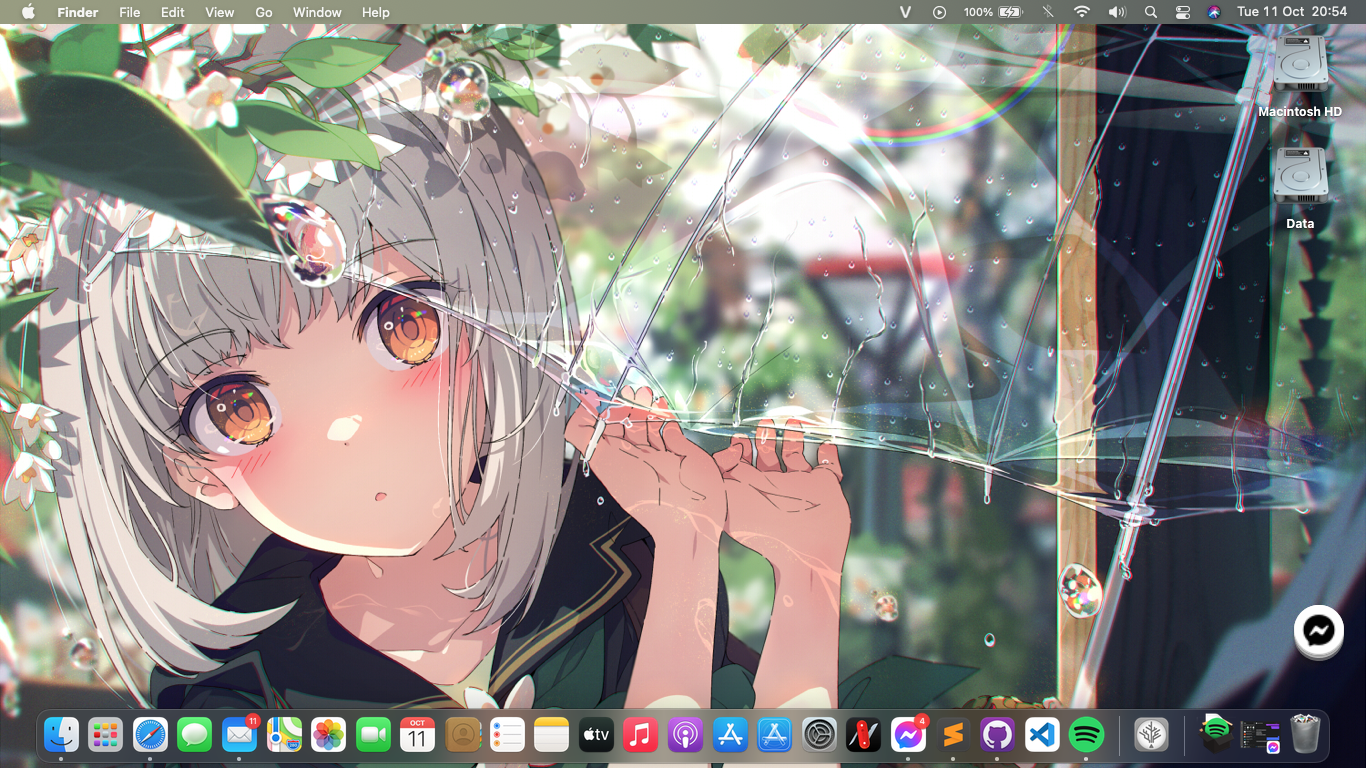Open the Contacts app
The image size is (1366, 768).
pyautogui.click(x=462, y=736)
